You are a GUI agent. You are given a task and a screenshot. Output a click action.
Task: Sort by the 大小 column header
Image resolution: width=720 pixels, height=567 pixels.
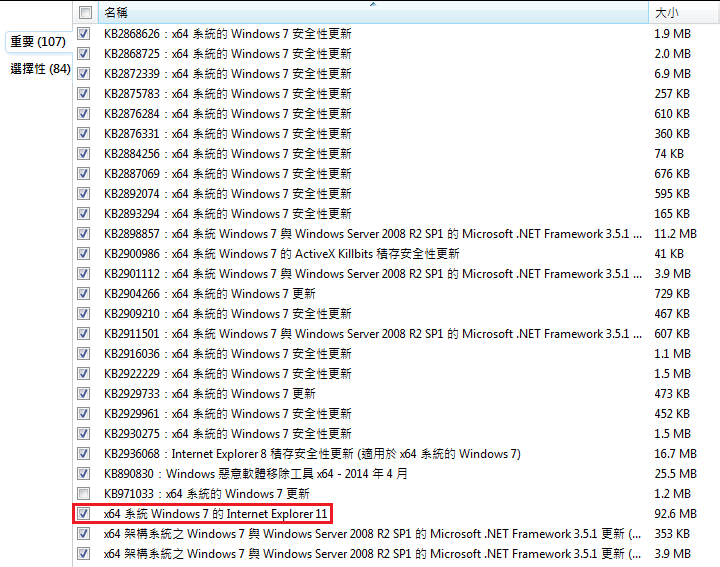click(x=684, y=12)
